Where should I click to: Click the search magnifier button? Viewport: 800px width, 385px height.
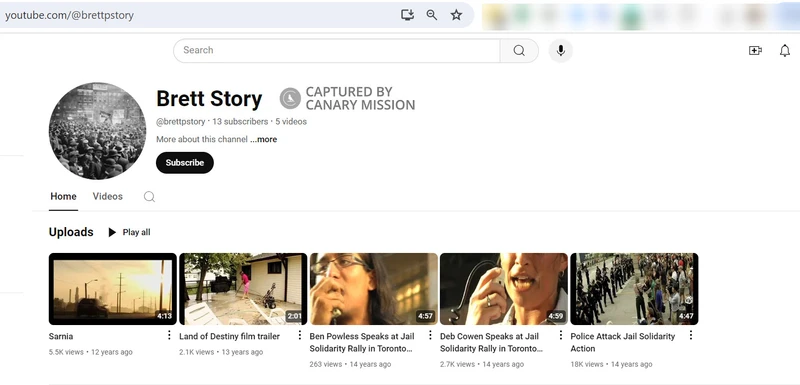coord(519,50)
